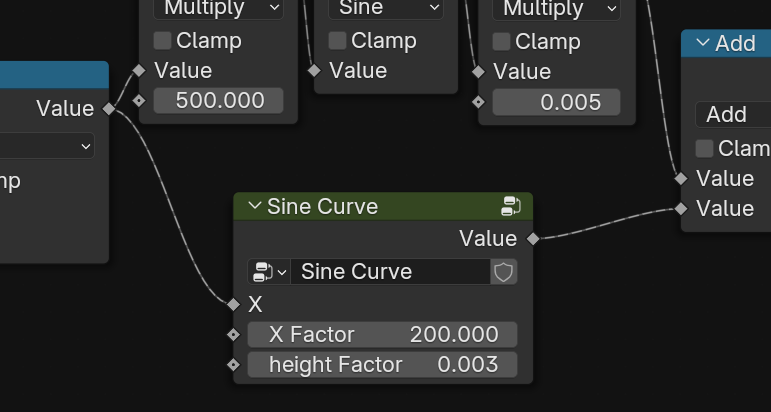Enable Clamp on the 0.005 Multiply node
Screen dimensions: 771x412
502,41
